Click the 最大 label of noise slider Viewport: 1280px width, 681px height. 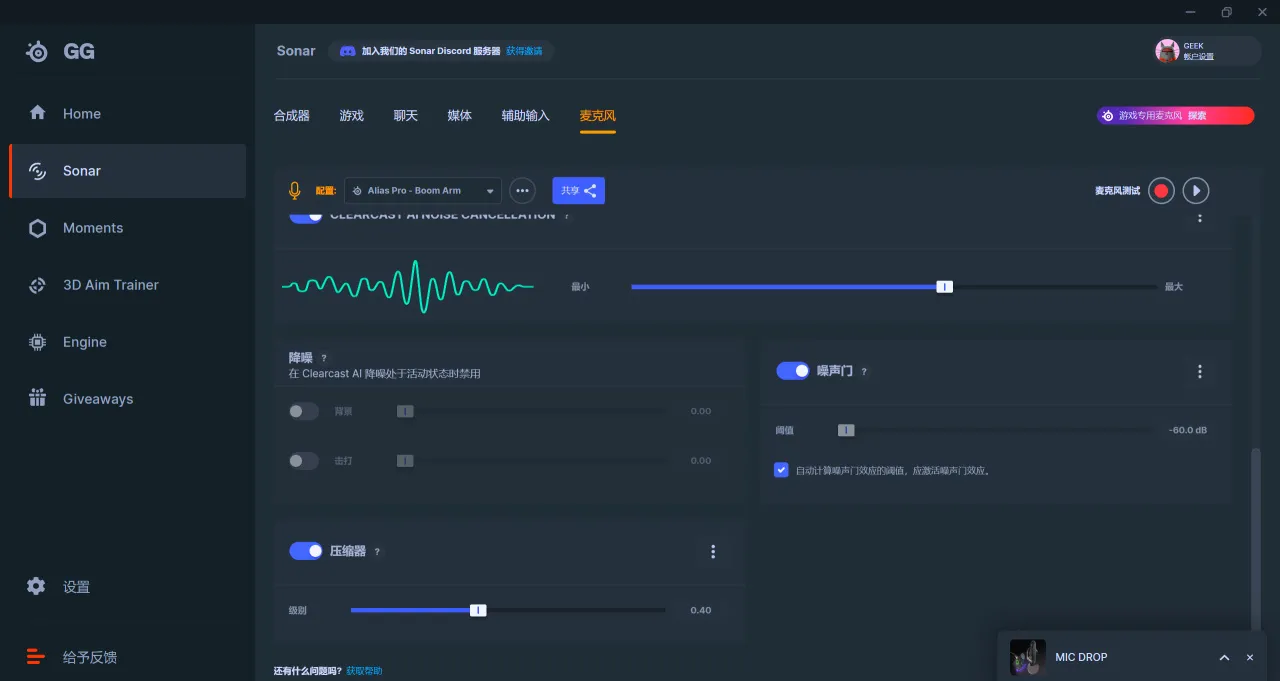pyautogui.click(x=1174, y=287)
